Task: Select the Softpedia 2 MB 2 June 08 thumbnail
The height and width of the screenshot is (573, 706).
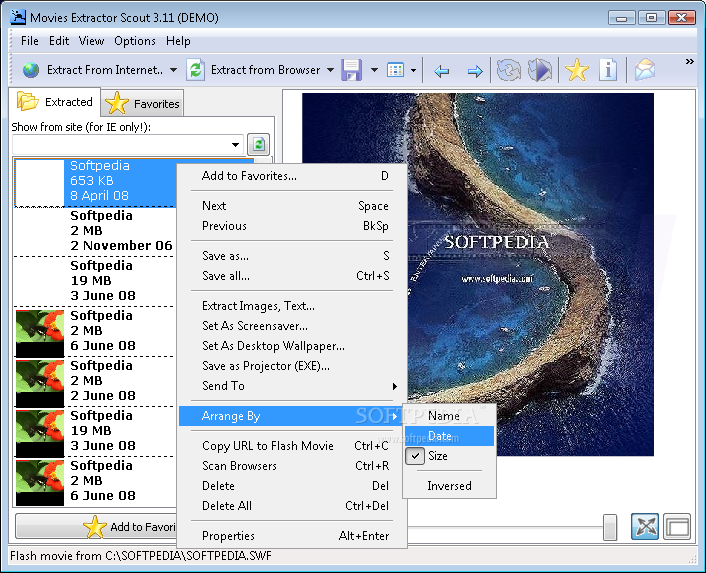Action: pos(40,383)
